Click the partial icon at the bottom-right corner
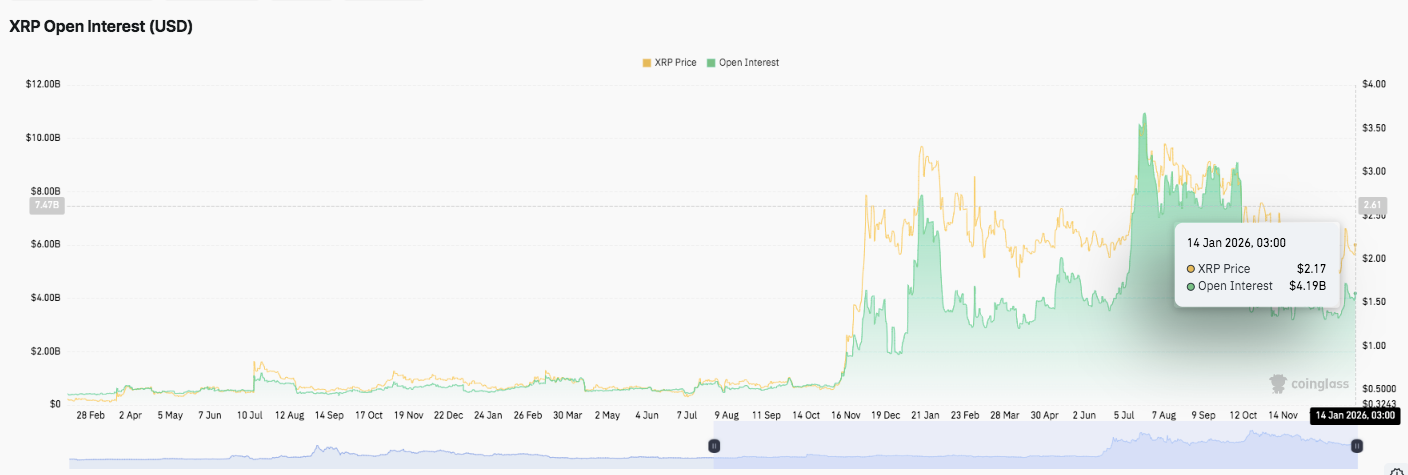The height and width of the screenshot is (475, 1408). pyautogui.click(x=1398, y=471)
